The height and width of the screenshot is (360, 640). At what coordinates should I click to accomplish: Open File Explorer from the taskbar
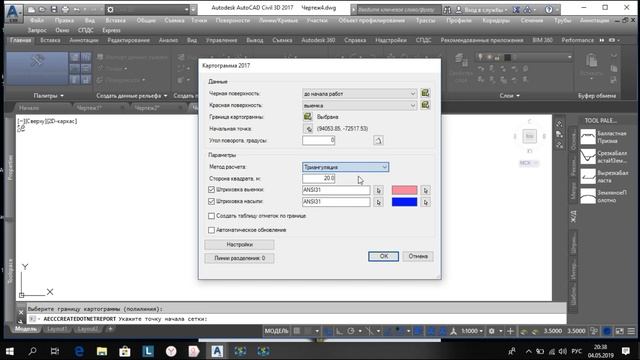[x=102, y=351]
